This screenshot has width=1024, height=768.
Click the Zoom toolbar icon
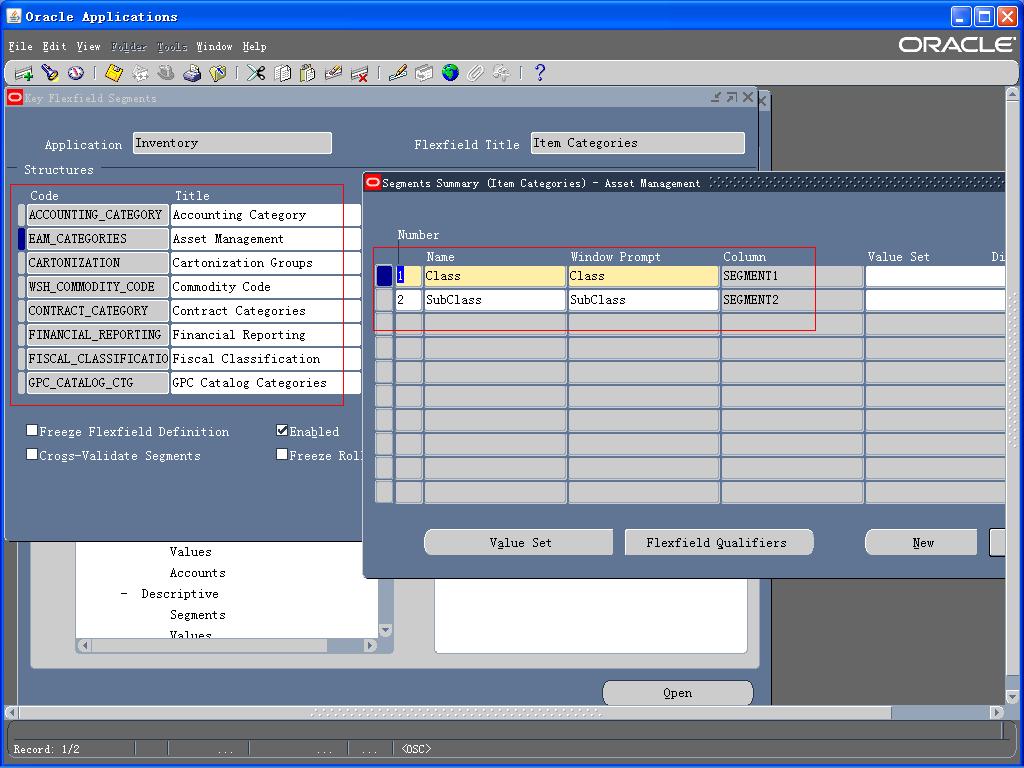pyautogui.click(x=424, y=73)
